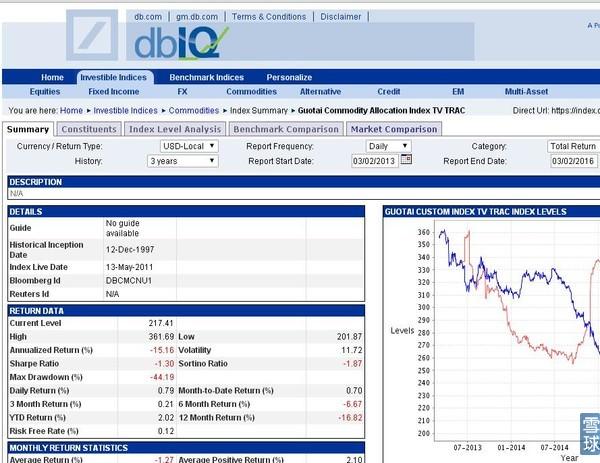Viewport: 600px width, 463px height.
Task: Select the Equities submenu
Action: coord(45,92)
